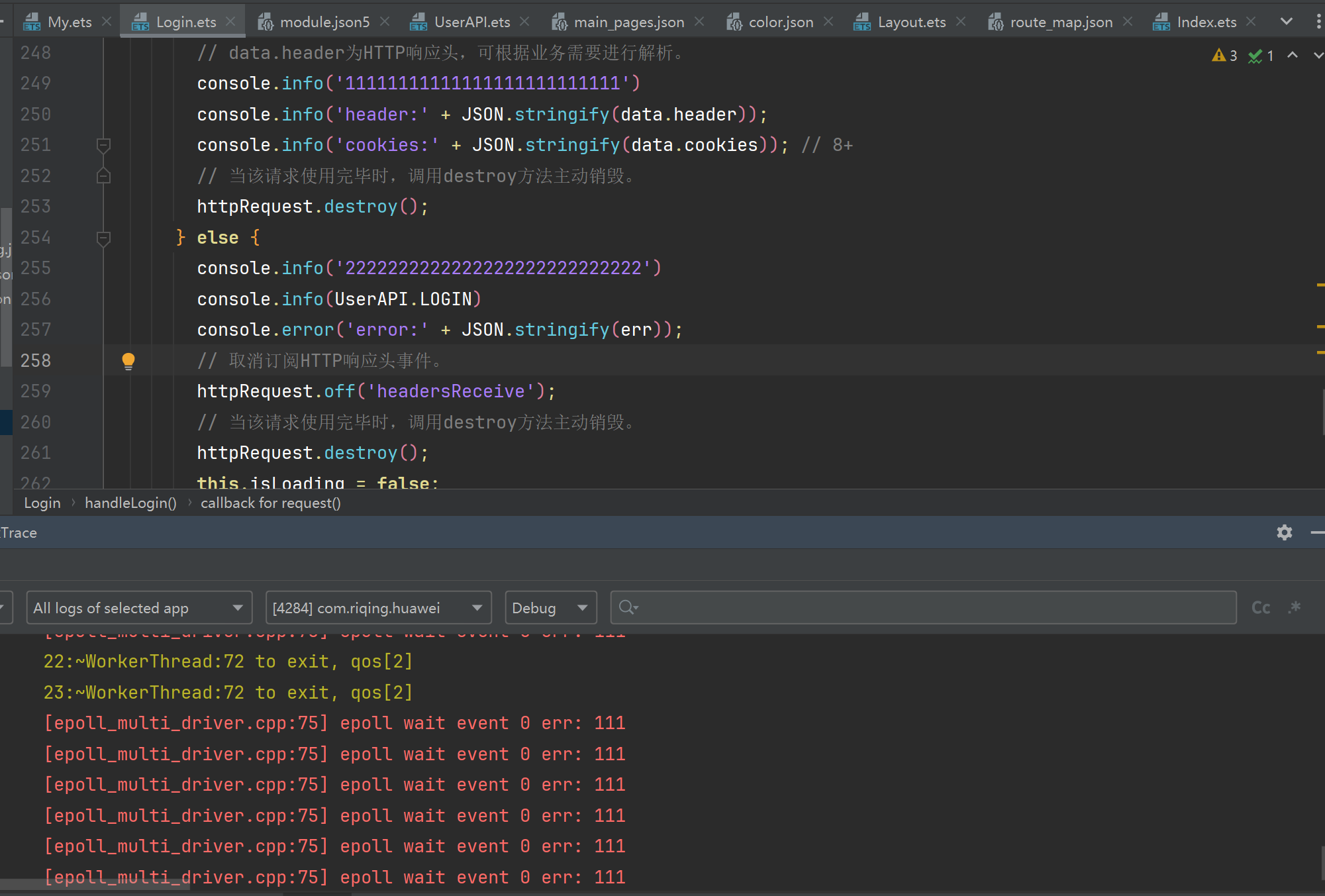Open the com.riqing.huawei process dropdown
The height and width of the screenshot is (896, 1325).
coord(378,608)
